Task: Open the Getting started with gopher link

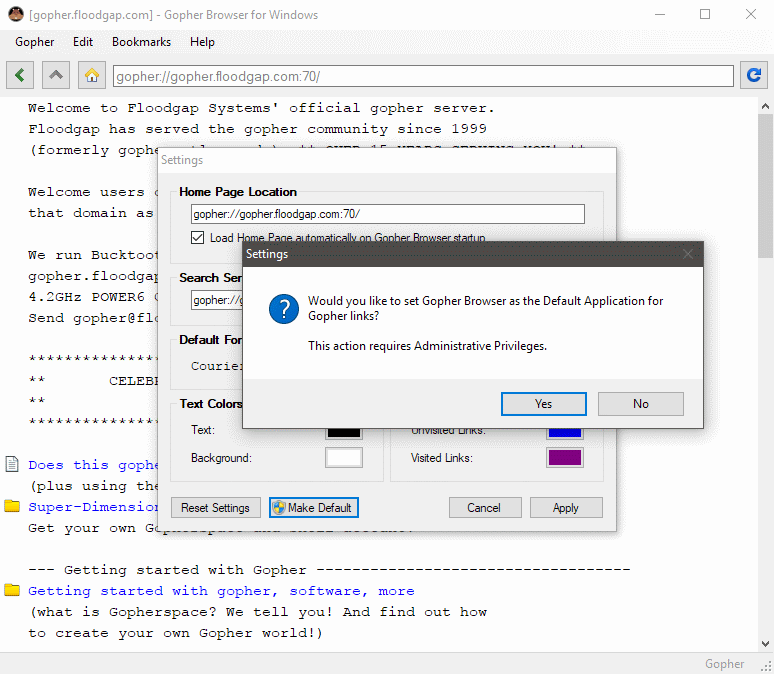Action: click(221, 591)
